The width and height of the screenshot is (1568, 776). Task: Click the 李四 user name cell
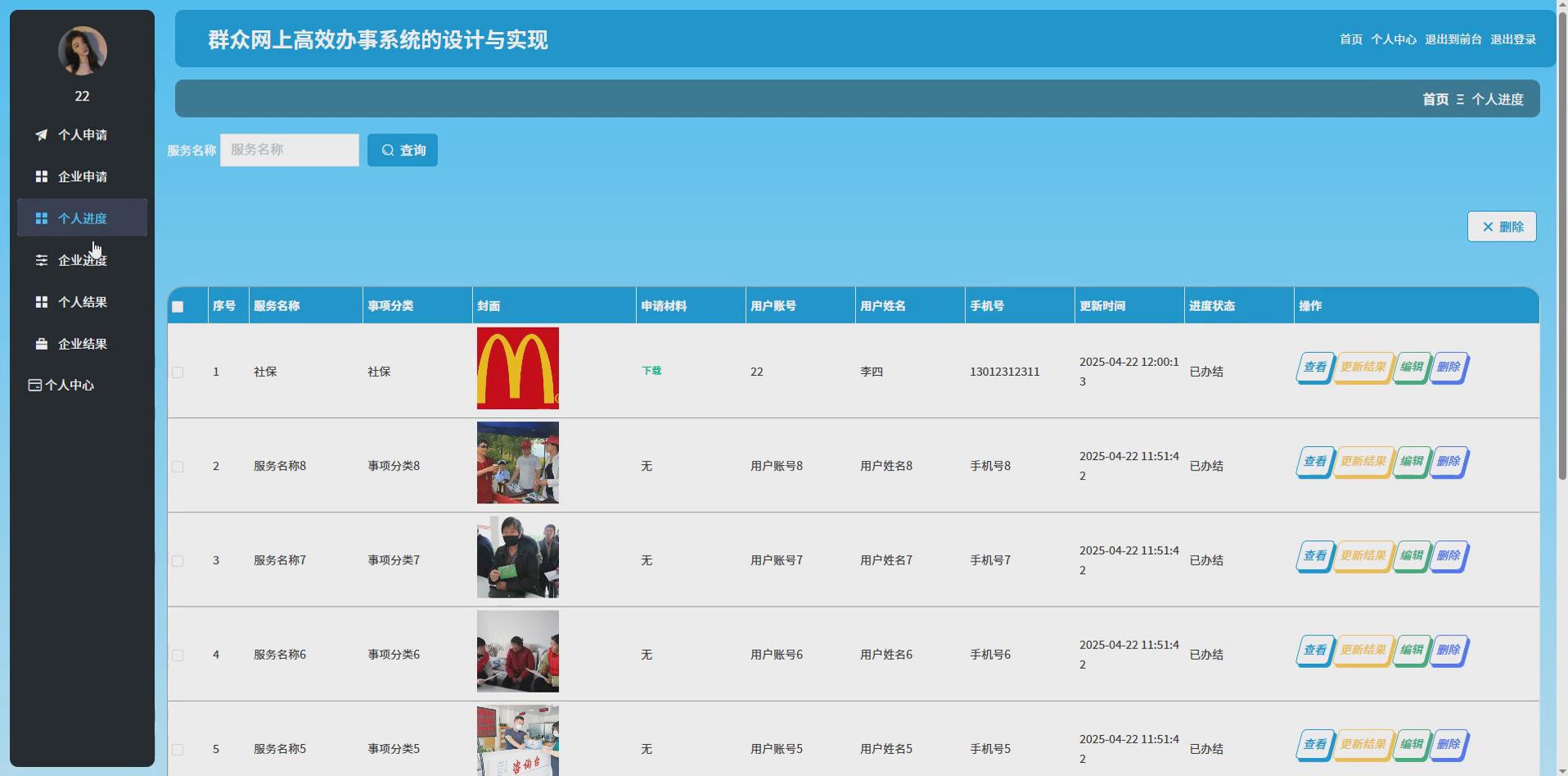point(872,372)
